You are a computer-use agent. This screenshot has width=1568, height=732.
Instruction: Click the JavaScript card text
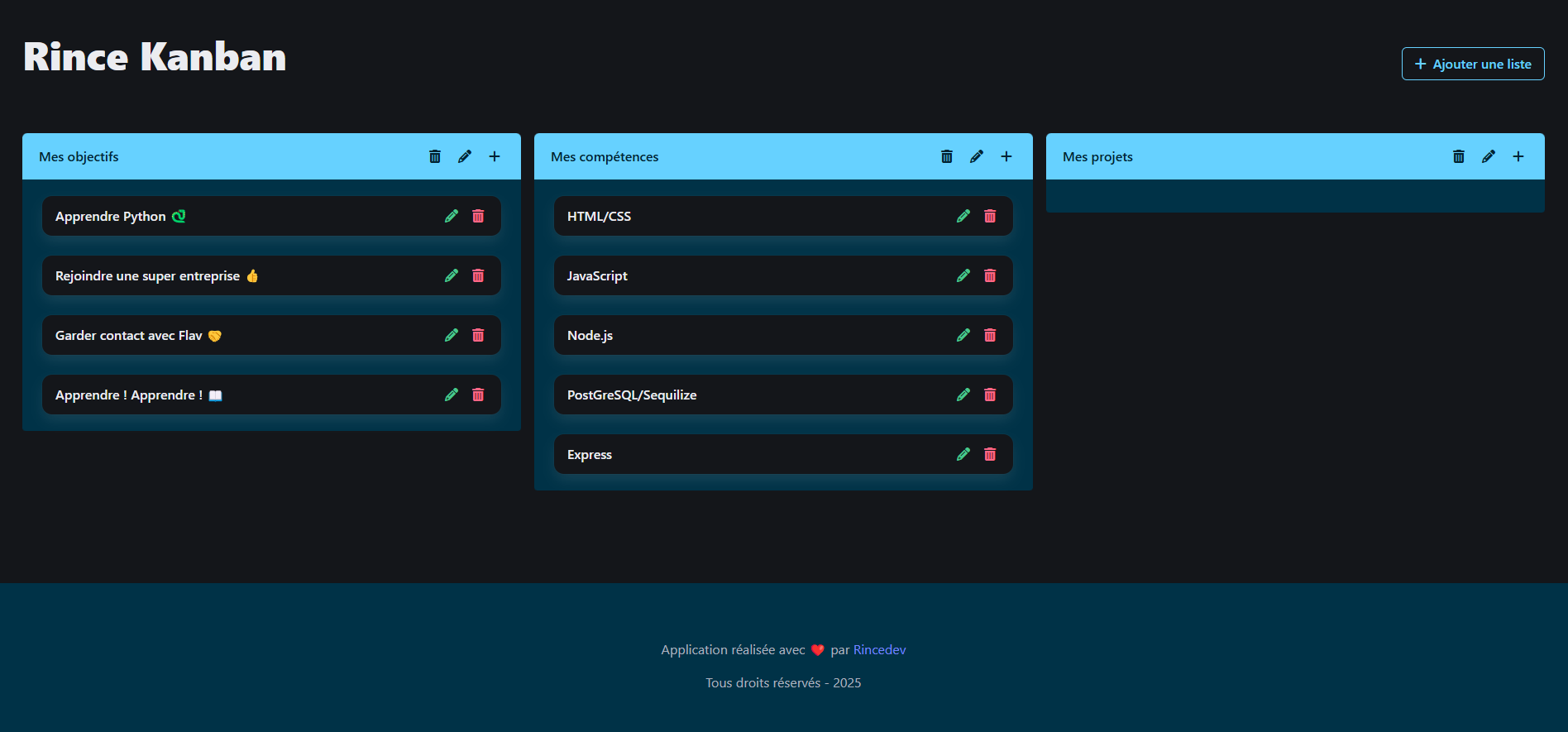click(x=597, y=276)
